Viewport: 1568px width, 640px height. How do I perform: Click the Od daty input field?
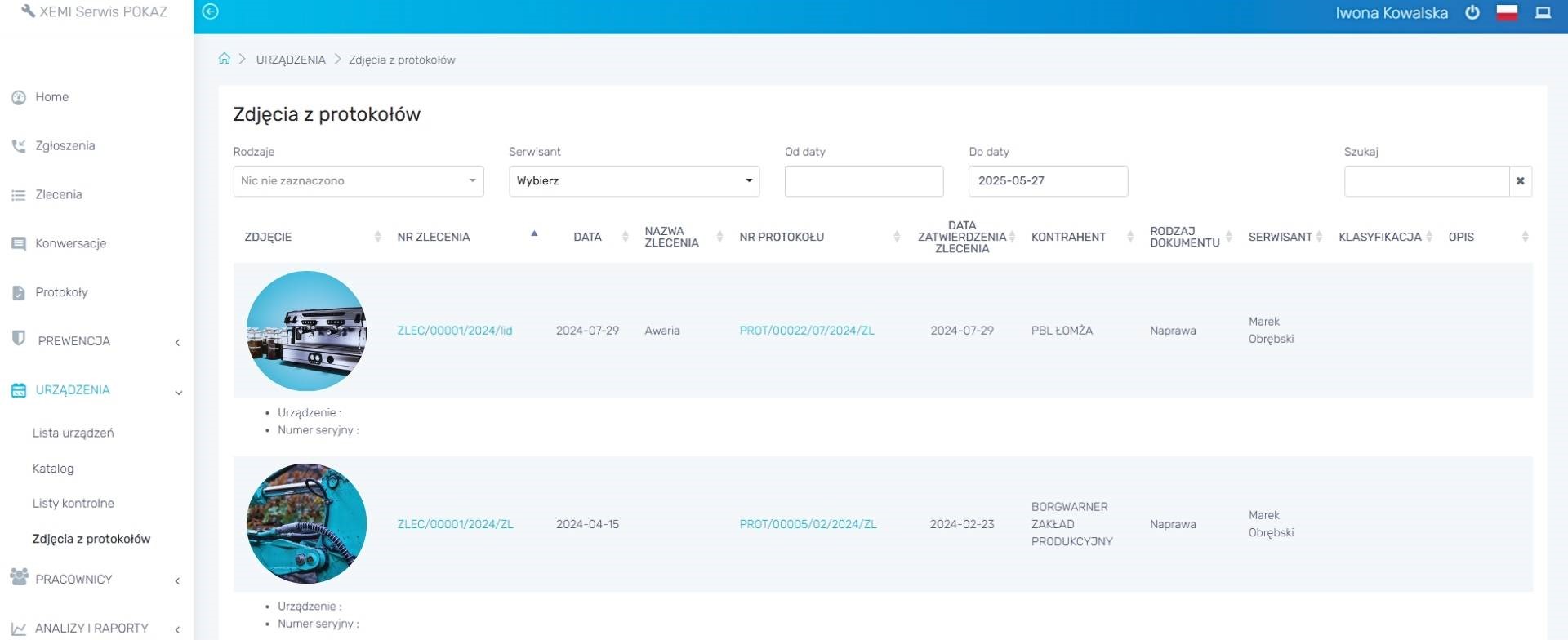tap(864, 181)
